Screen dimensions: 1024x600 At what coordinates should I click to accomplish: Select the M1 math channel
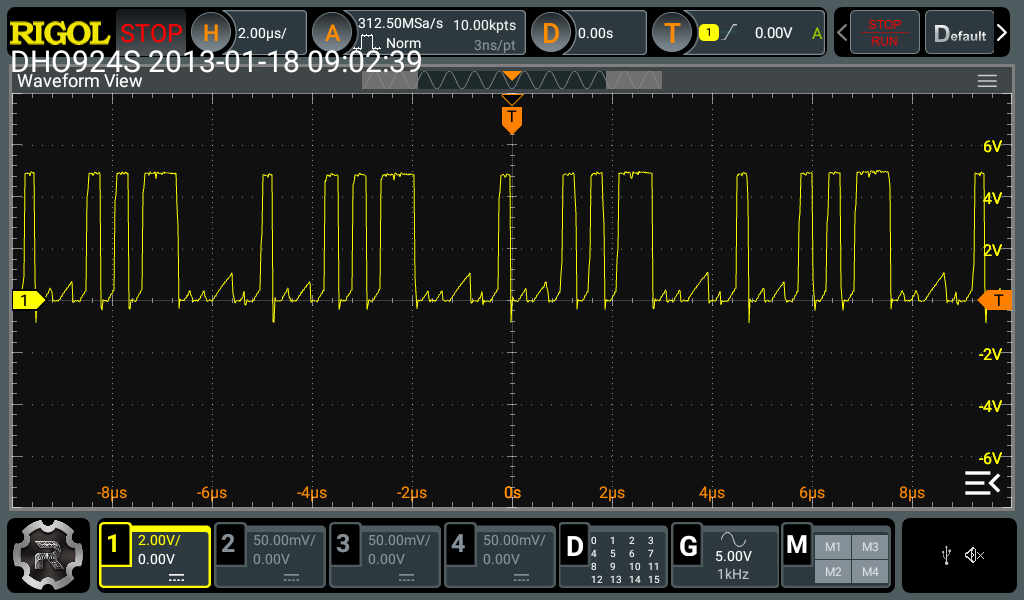833,547
